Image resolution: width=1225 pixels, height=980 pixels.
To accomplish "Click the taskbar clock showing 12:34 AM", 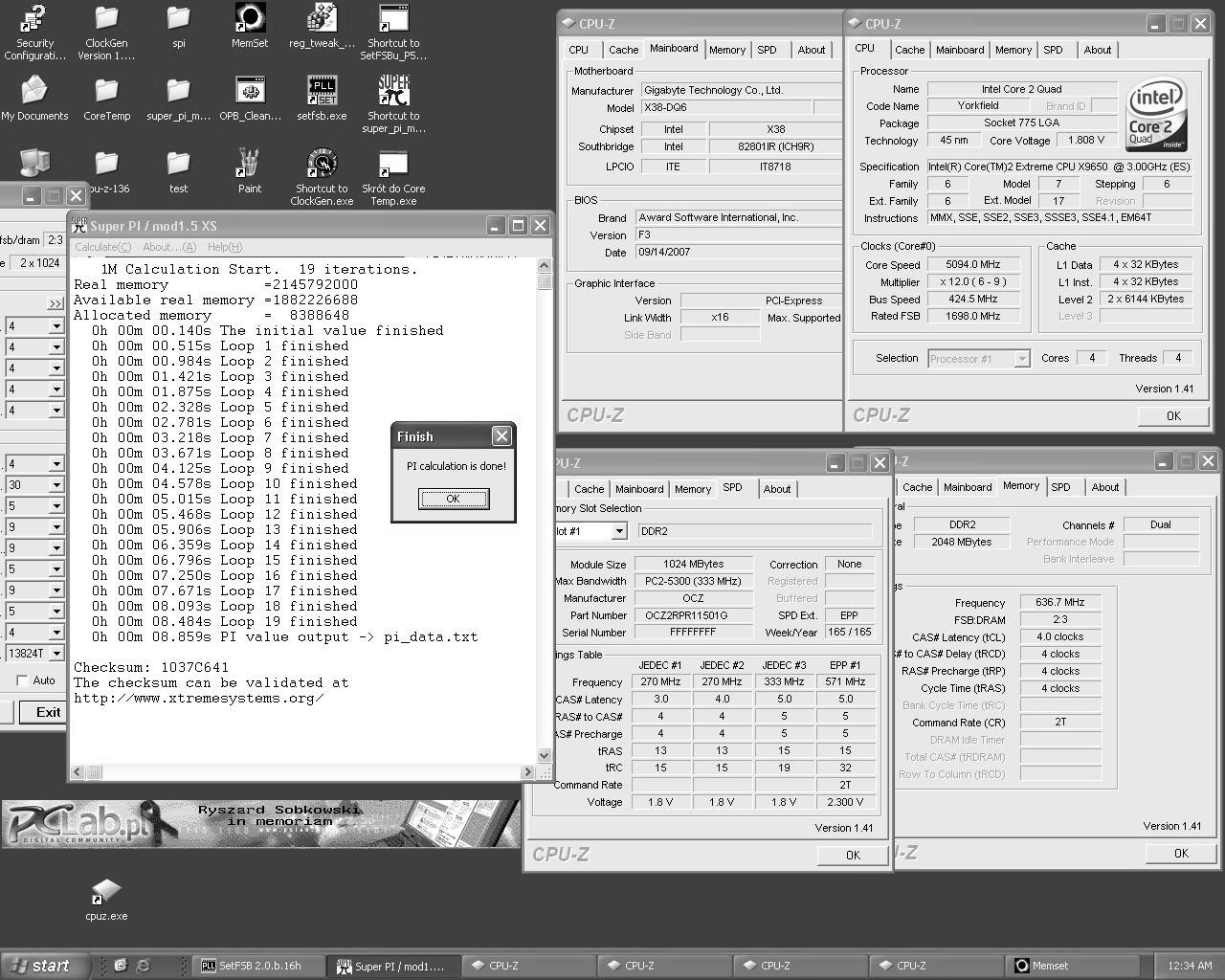I will [1190, 966].
